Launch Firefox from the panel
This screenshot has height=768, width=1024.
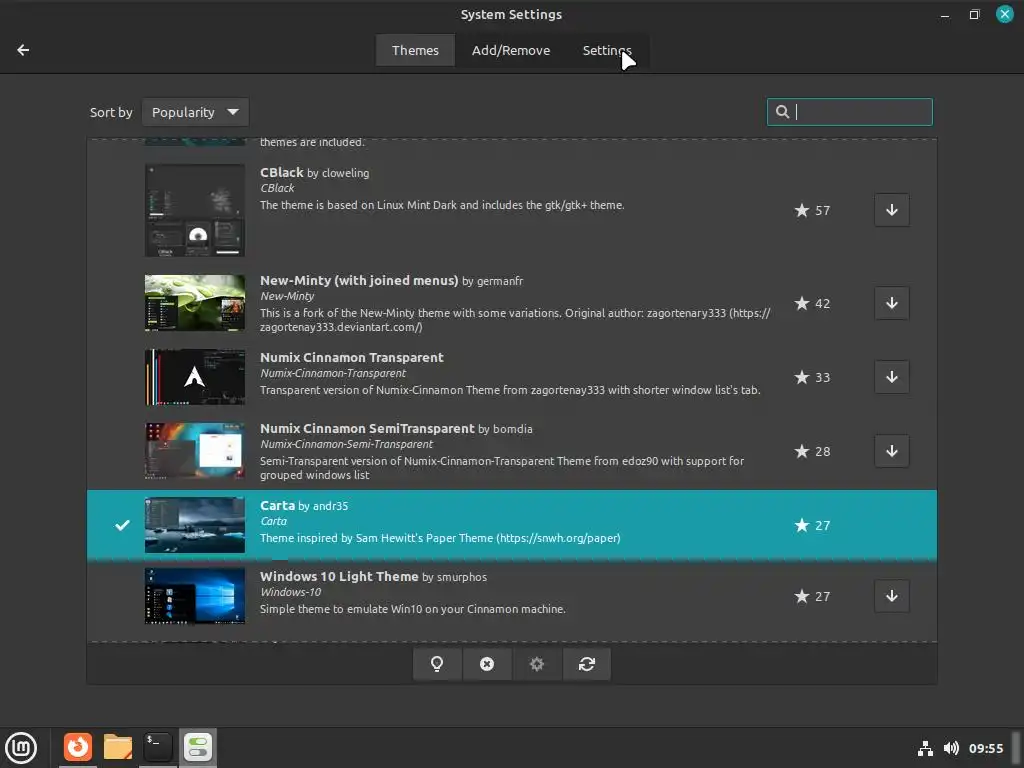pyautogui.click(x=78, y=747)
